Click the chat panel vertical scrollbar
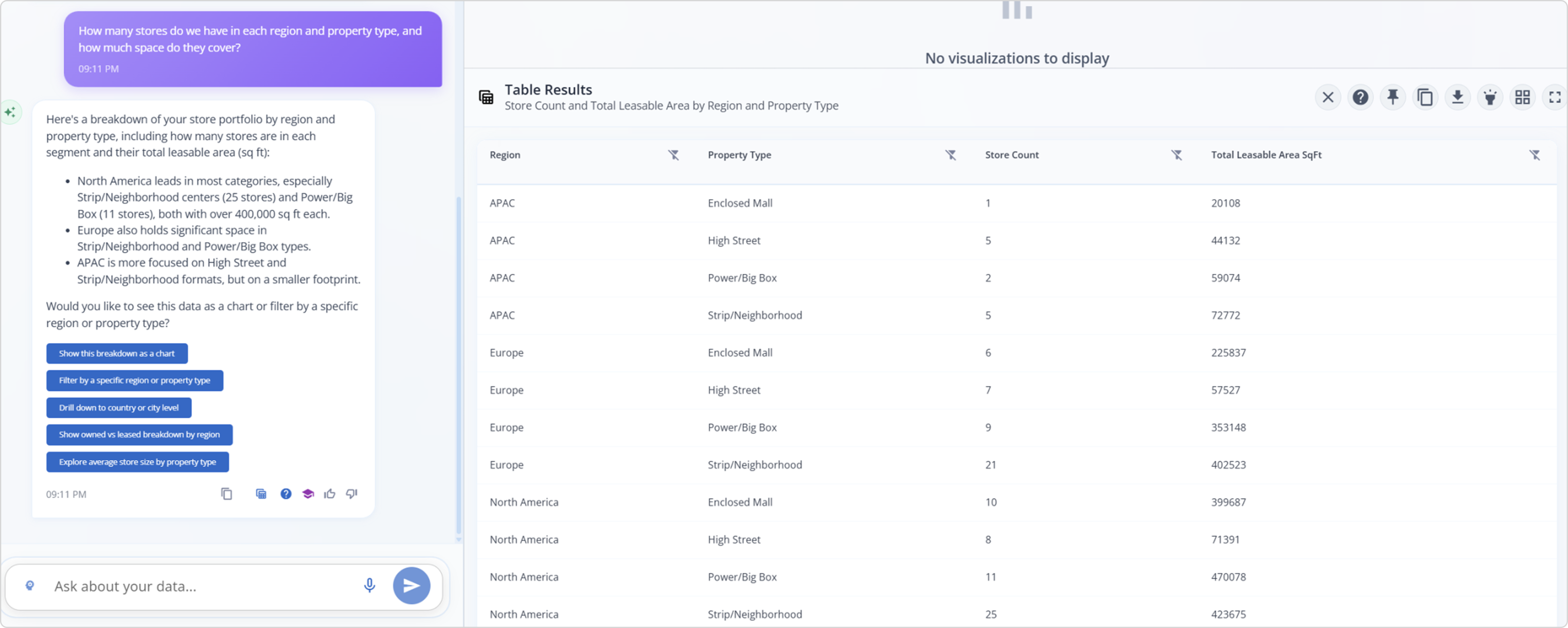Image resolution: width=1568 pixels, height=628 pixels. pyautogui.click(x=458, y=365)
